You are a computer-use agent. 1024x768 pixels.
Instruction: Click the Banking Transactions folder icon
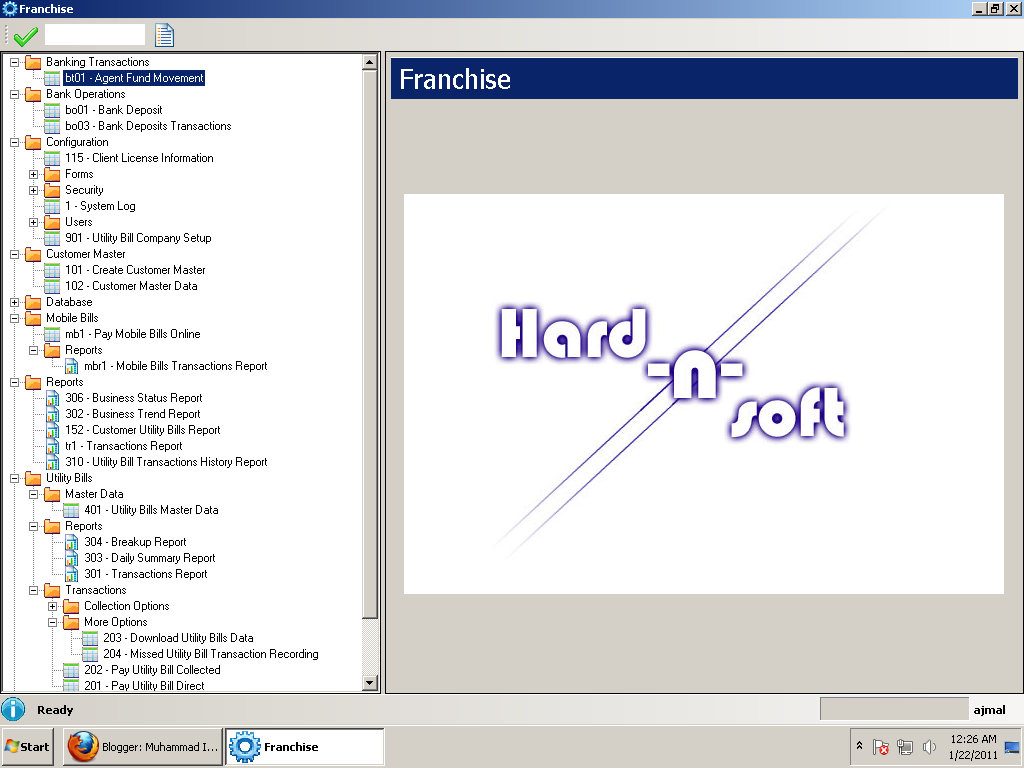(33, 62)
